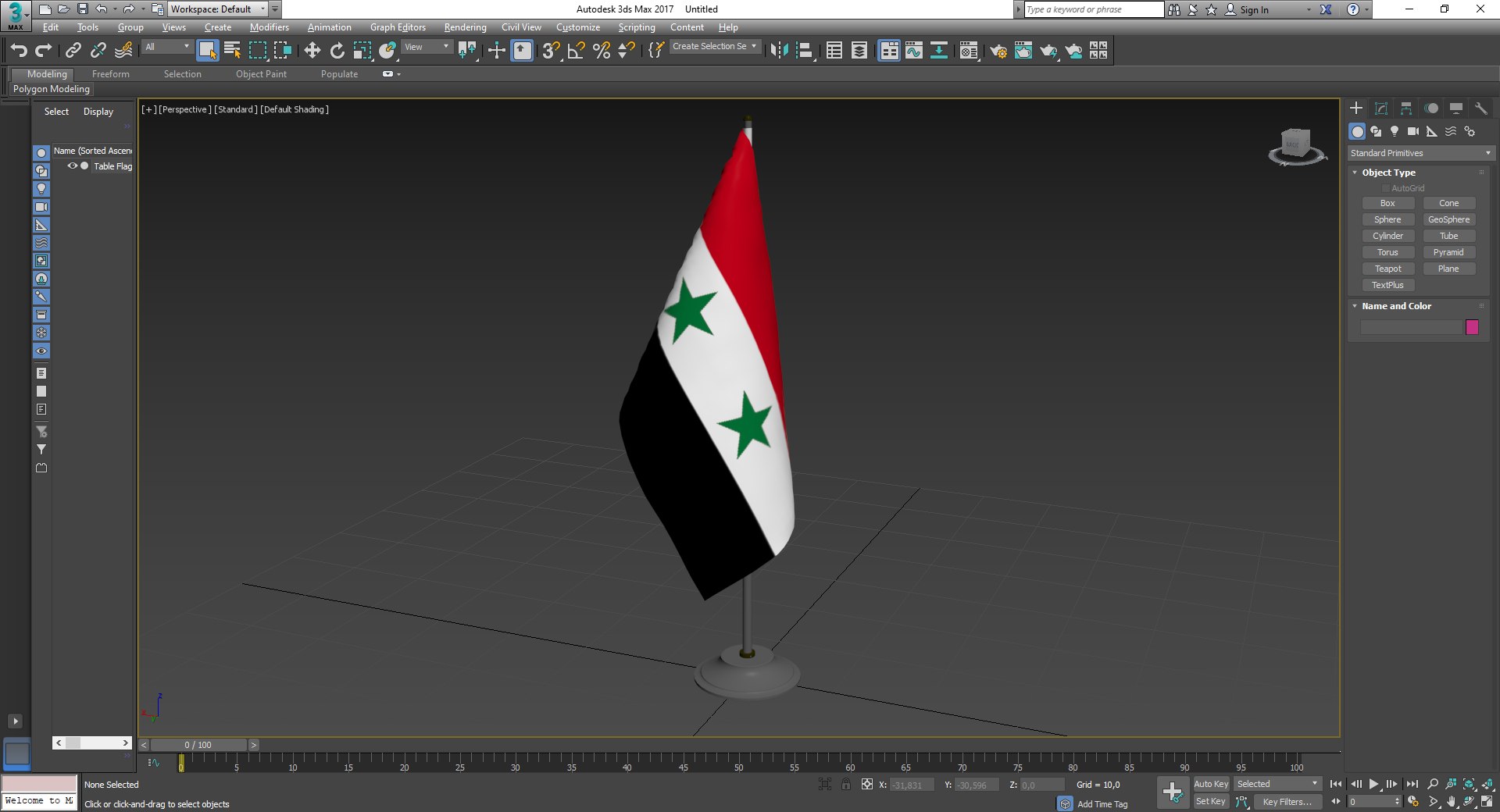1500x812 pixels.
Task: Open the Standard Primitives dropdown
Action: point(1420,153)
